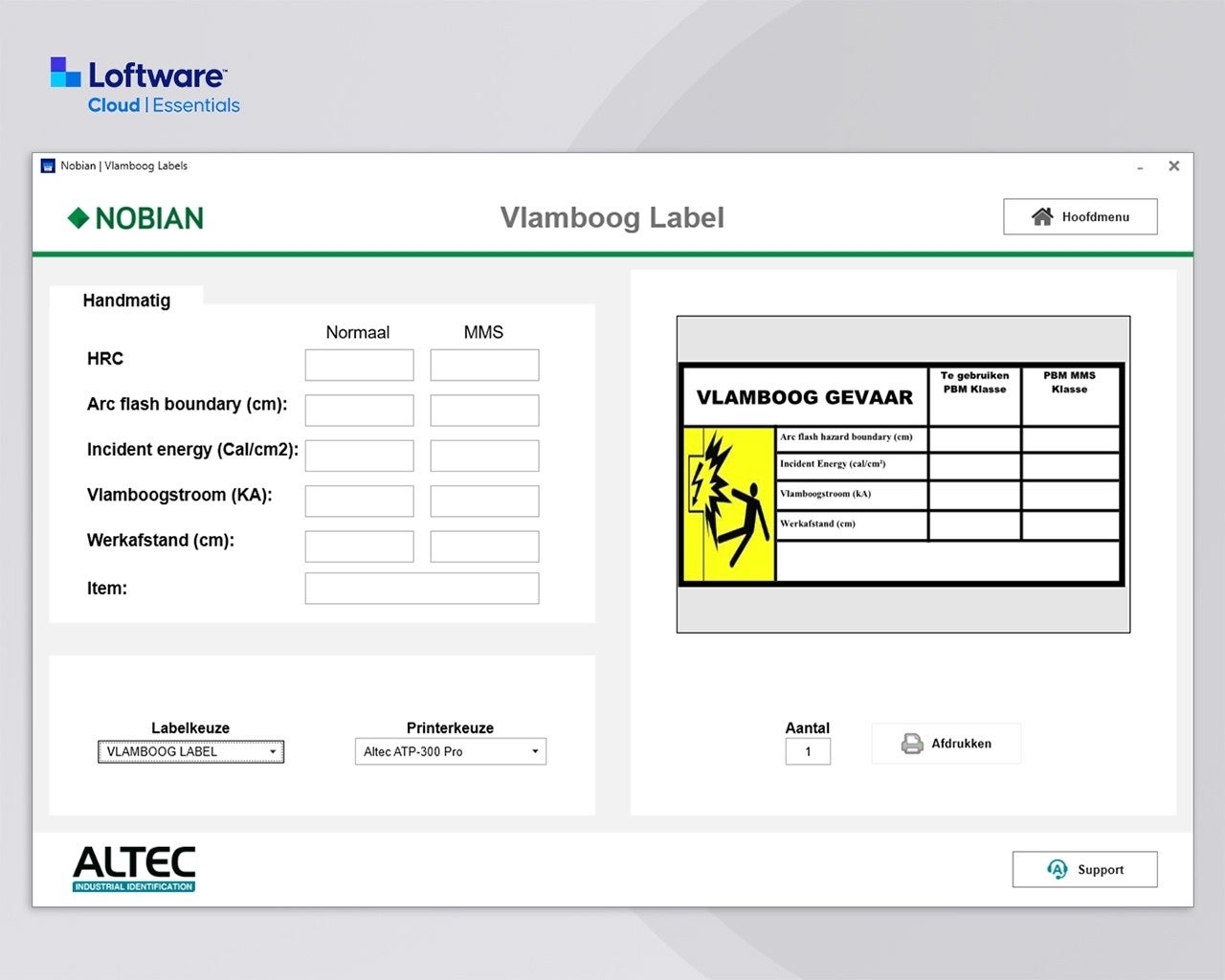The height and width of the screenshot is (980, 1225).
Task: Click the HRC Normaal input field
Action: (359, 365)
